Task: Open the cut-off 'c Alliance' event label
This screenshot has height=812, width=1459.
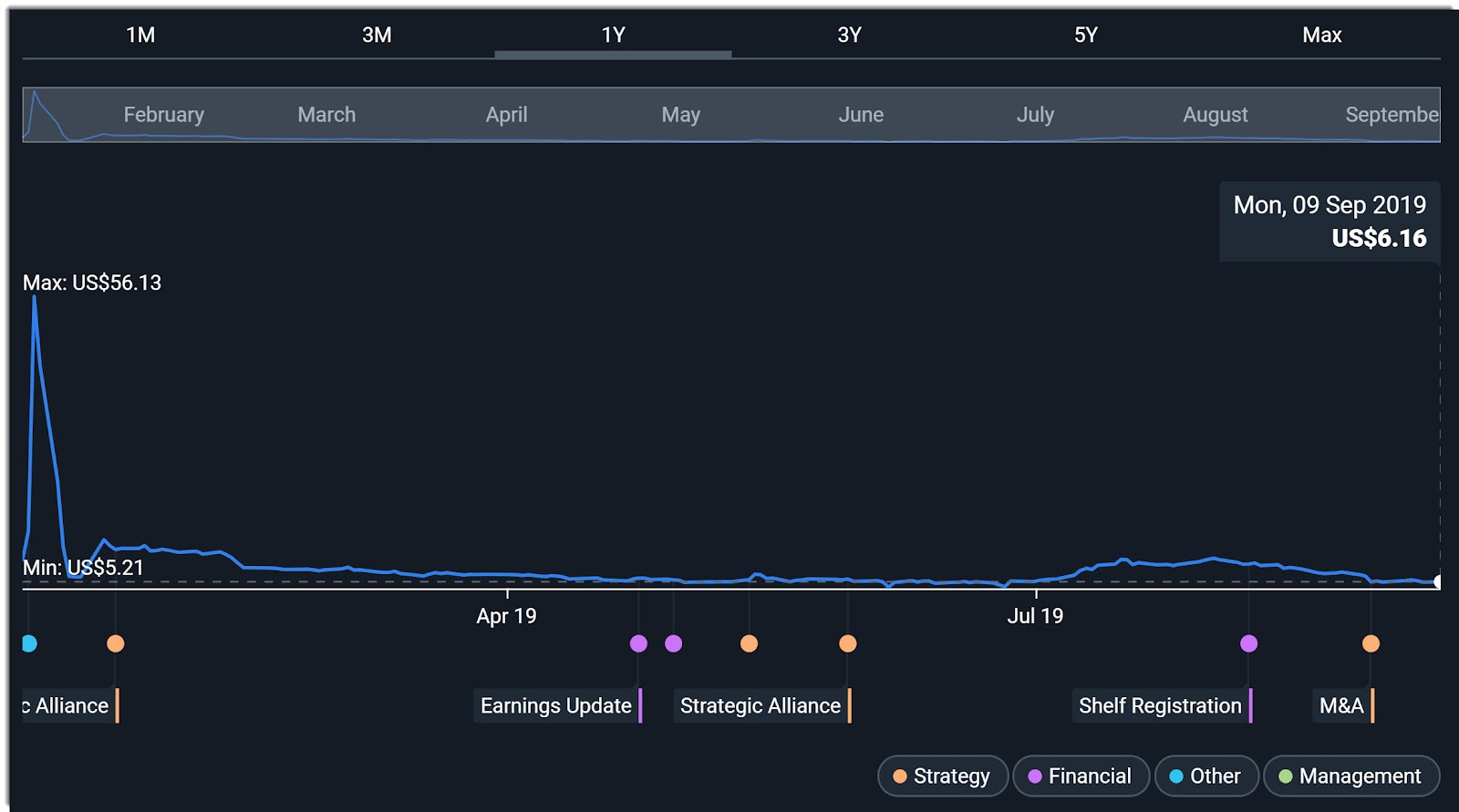Action: tap(70, 706)
